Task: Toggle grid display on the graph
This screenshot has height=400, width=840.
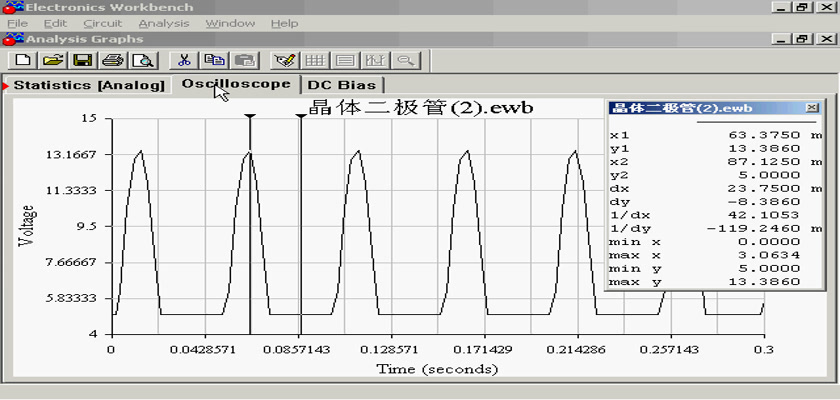Action: pos(315,60)
